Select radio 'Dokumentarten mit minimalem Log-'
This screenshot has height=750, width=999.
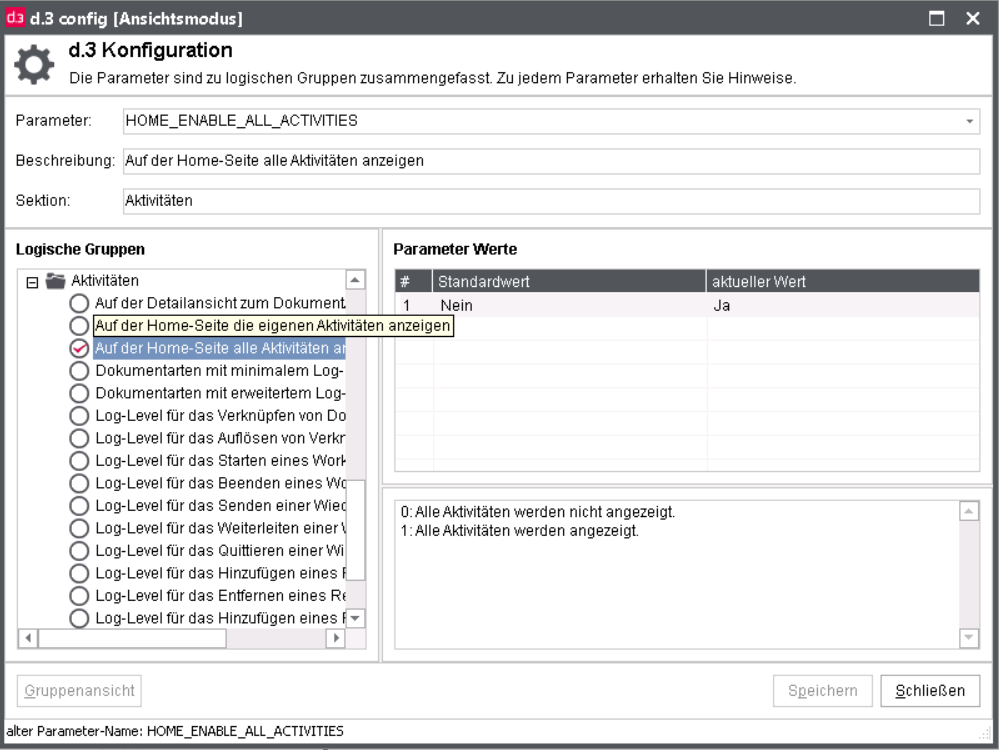pos(79,371)
